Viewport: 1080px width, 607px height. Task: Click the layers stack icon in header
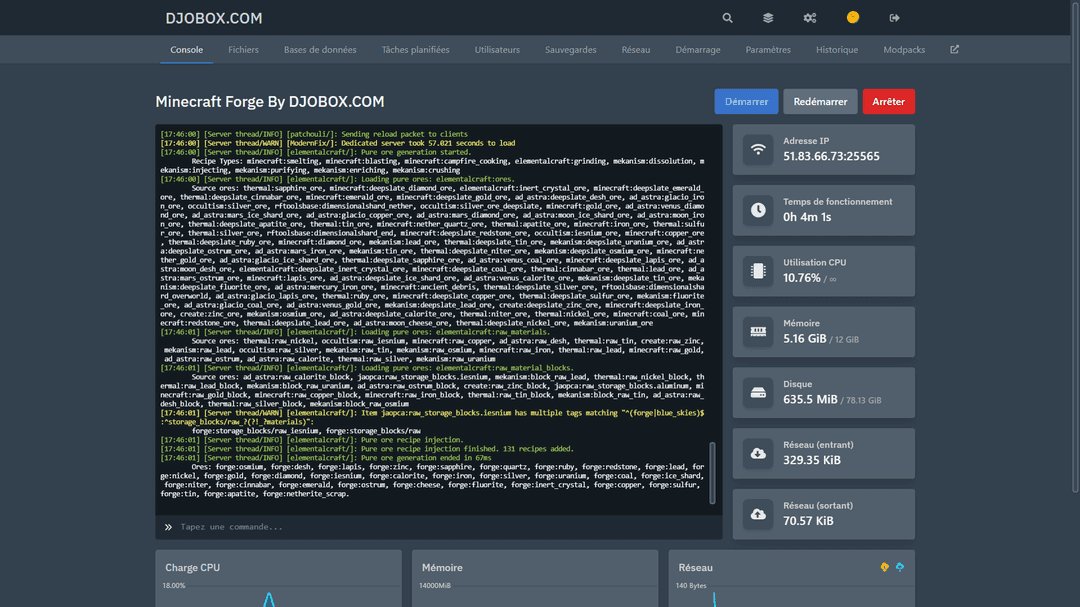pos(768,18)
